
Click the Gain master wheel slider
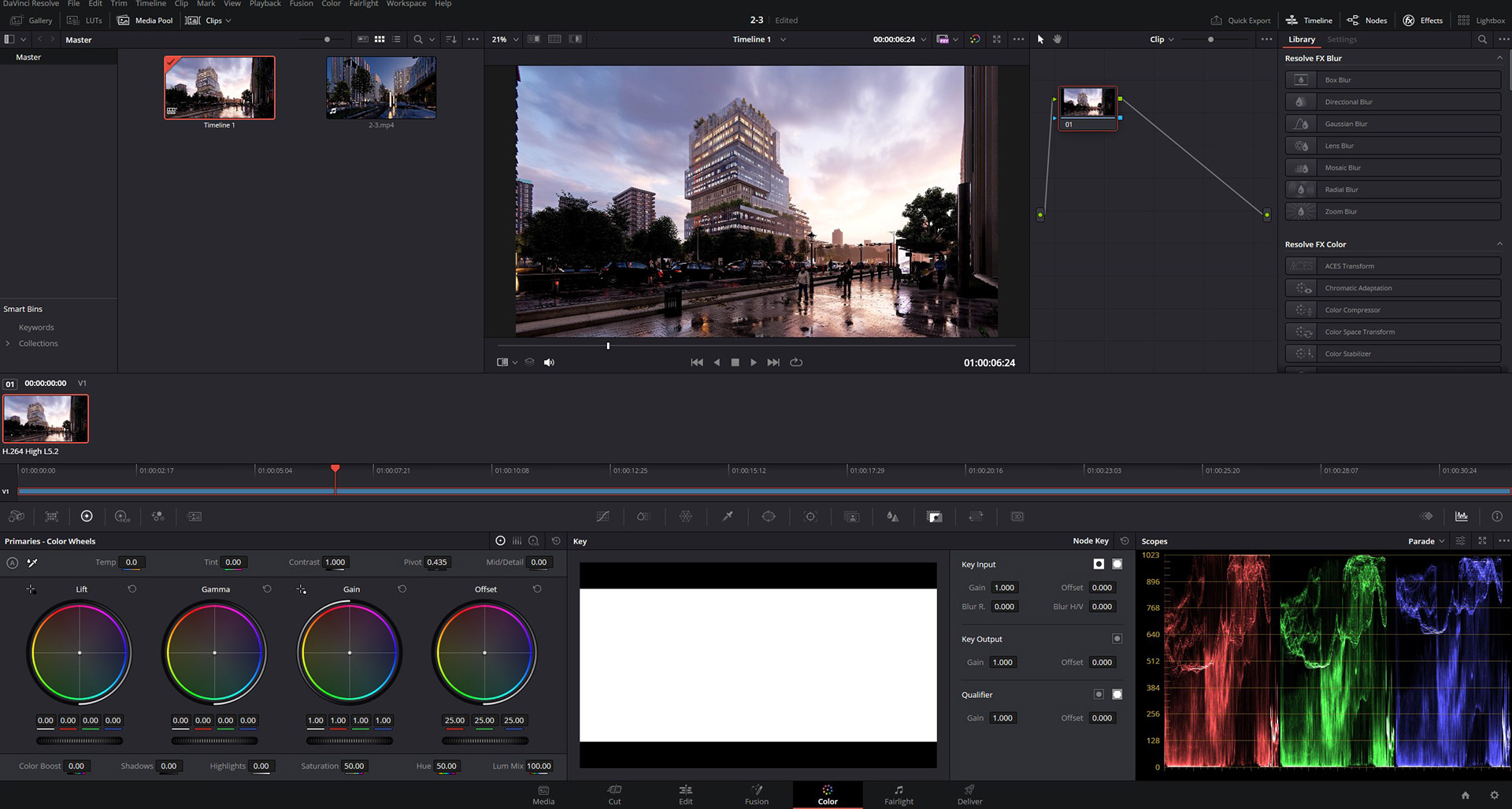pos(350,740)
